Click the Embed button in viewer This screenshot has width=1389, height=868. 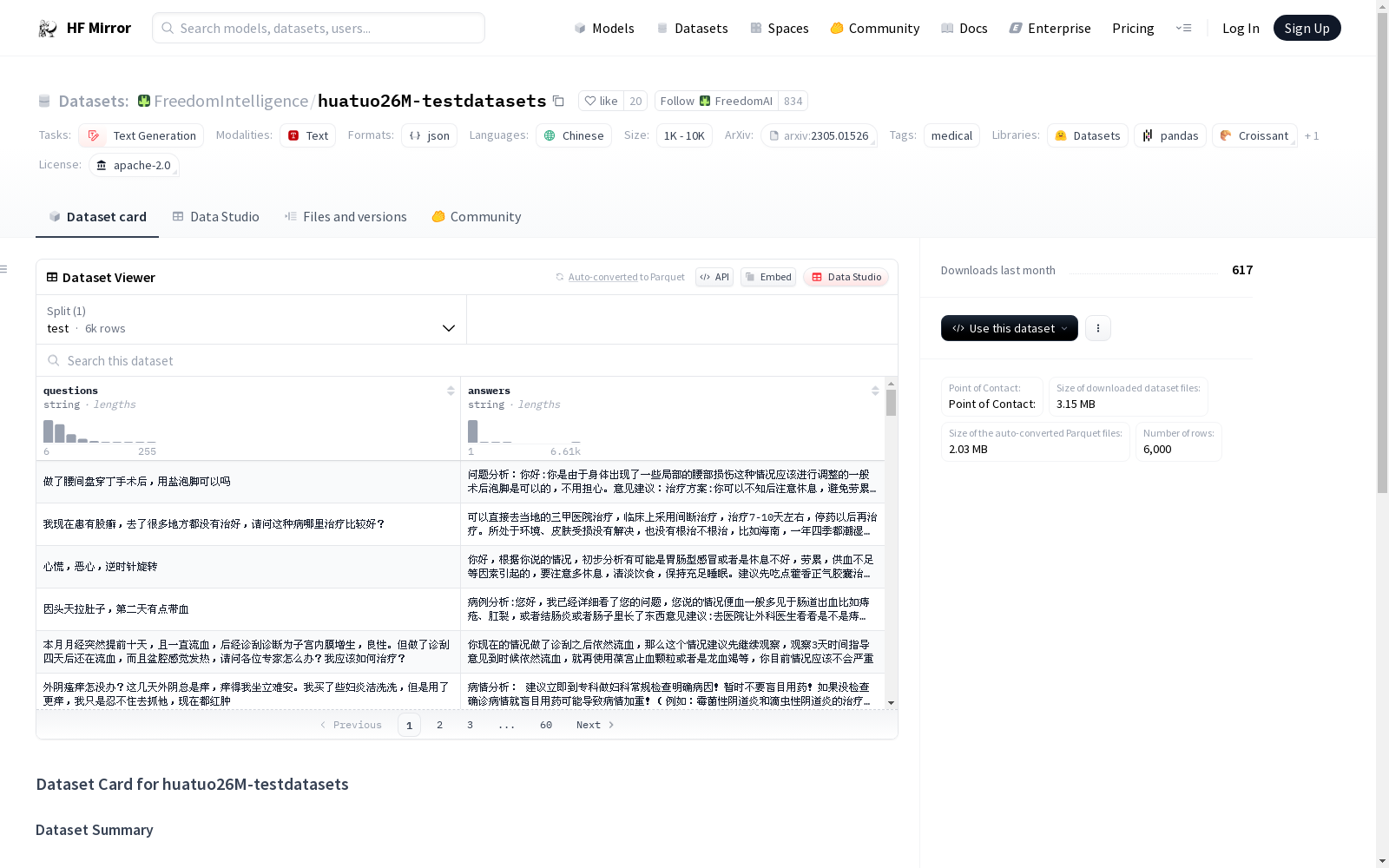click(767, 277)
